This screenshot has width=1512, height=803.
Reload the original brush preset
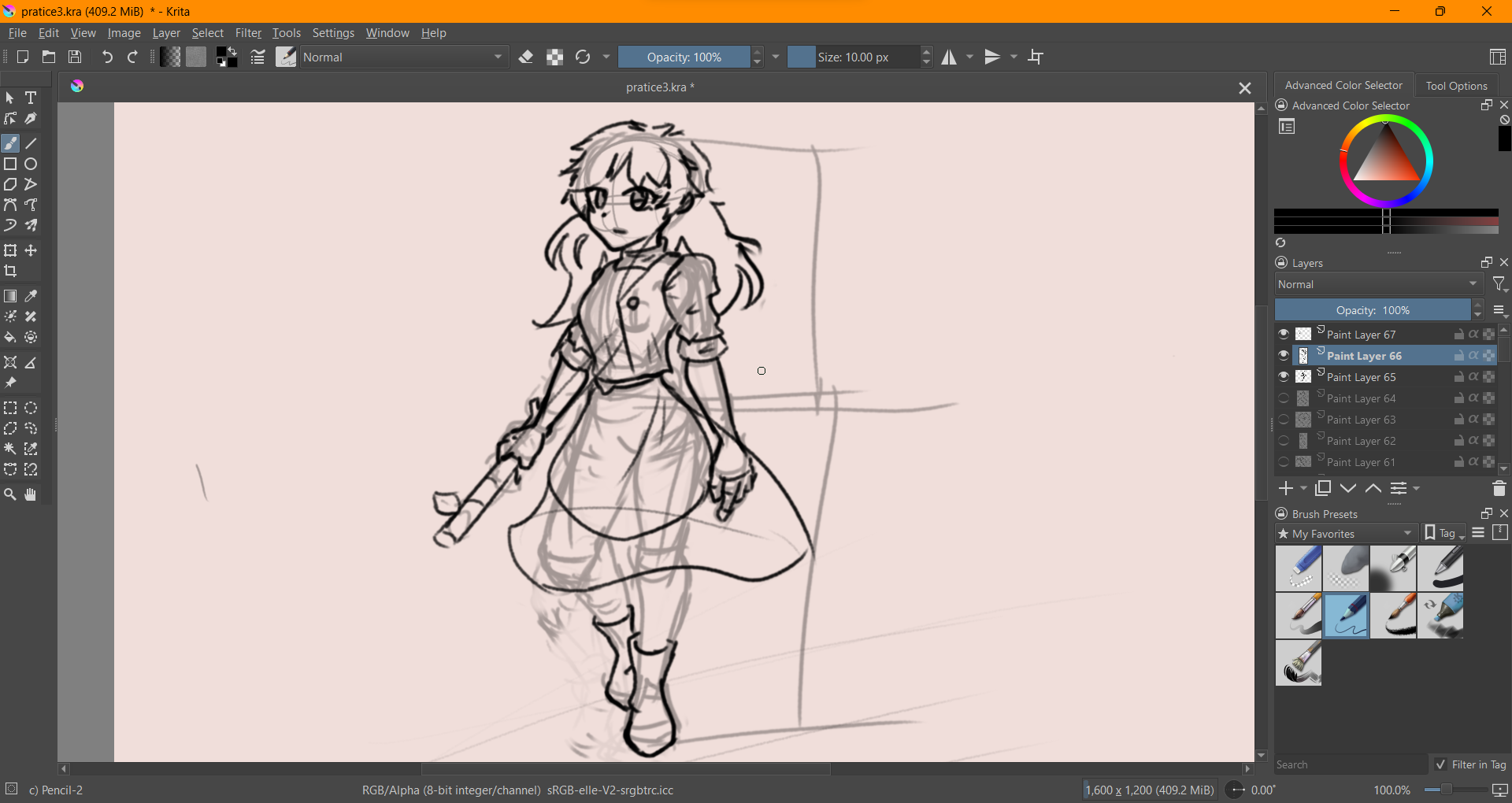tap(583, 57)
